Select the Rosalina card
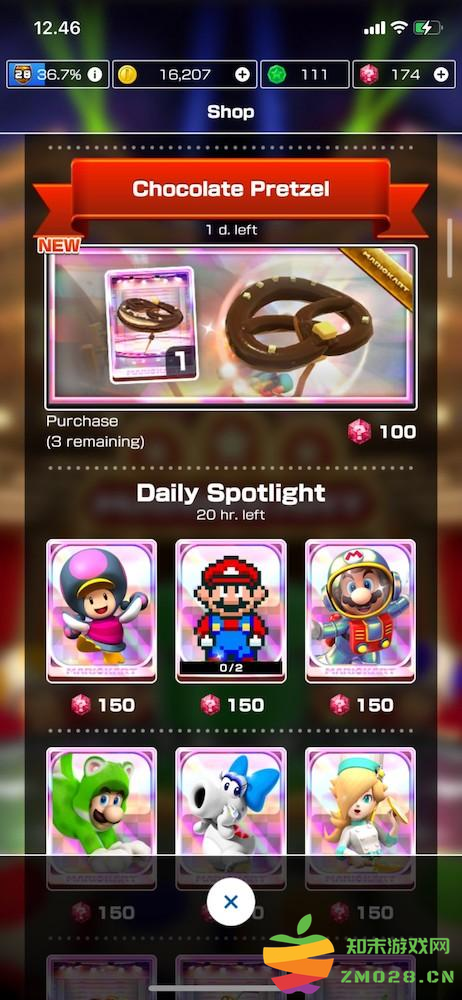Image resolution: width=462 pixels, height=1000 pixels. click(x=361, y=818)
